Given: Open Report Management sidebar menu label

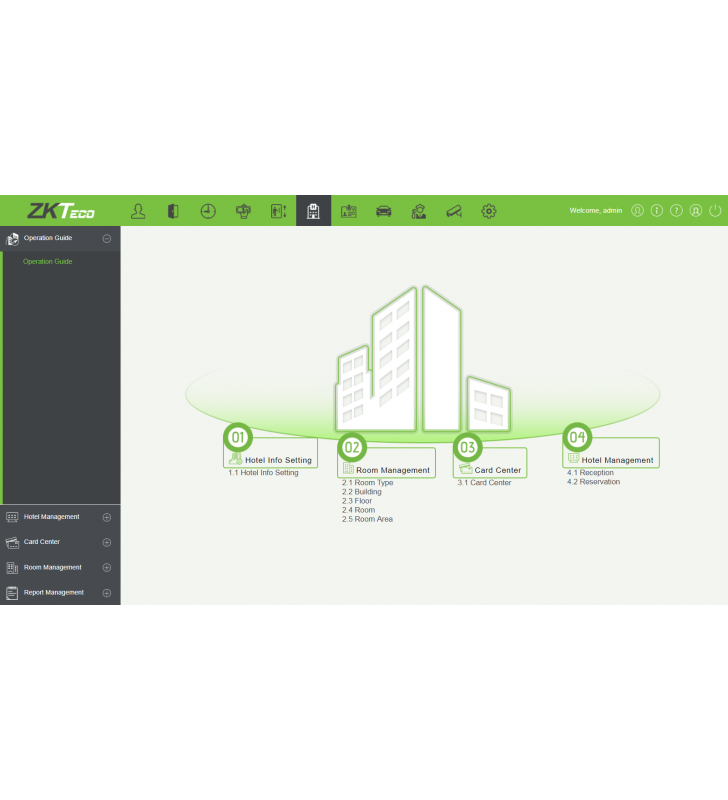Looking at the screenshot, I should coord(54,592).
